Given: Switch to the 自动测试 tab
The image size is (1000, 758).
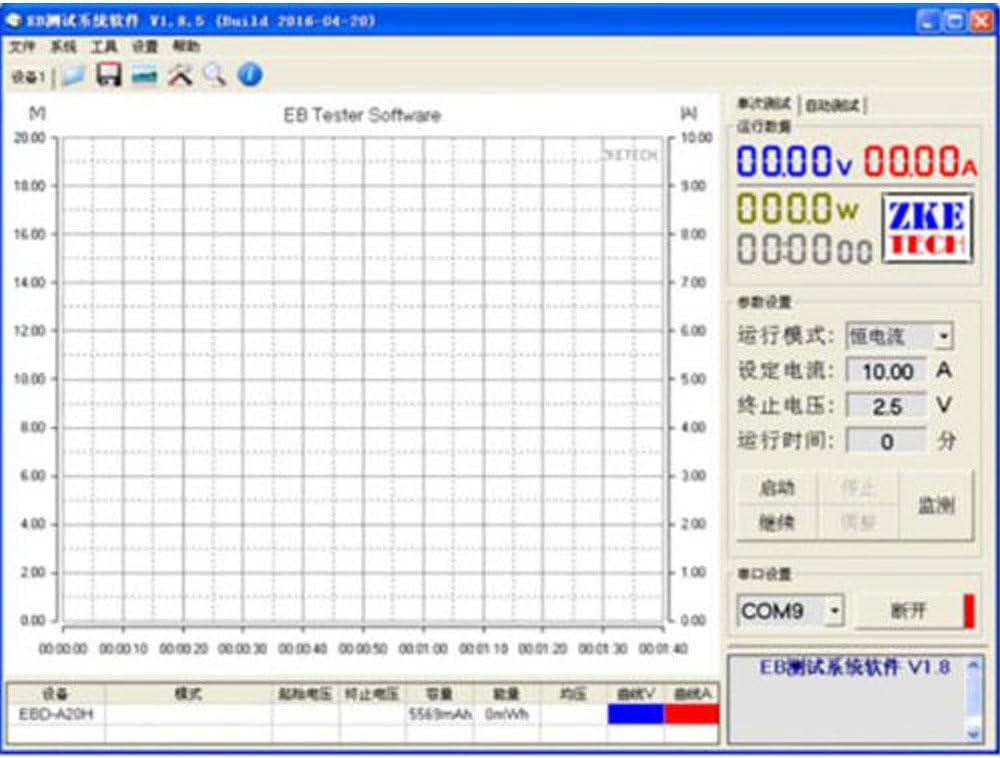Looking at the screenshot, I should tap(832, 105).
